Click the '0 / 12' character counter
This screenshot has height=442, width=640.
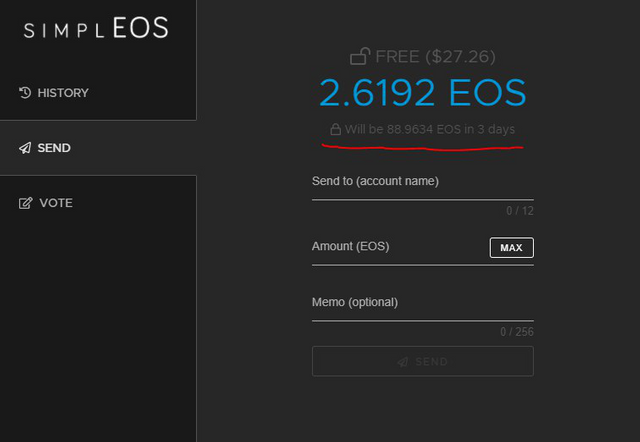click(520, 211)
